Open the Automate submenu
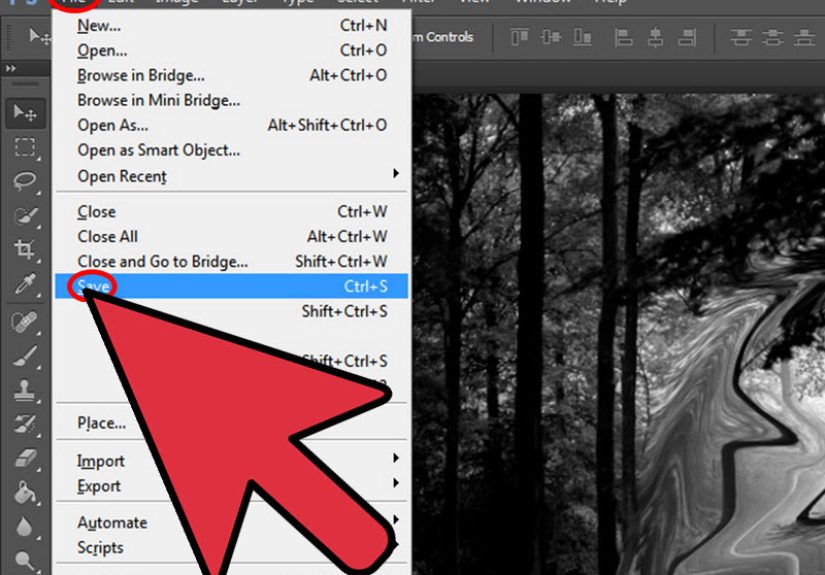825x575 pixels. pyautogui.click(x=232, y=522)
